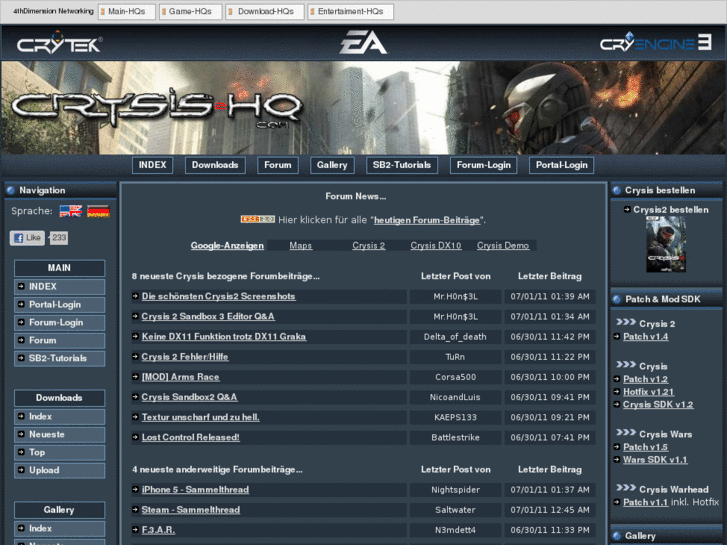Open the Download-HQs network tab
Screen dimensions: 727x545
(x=265, y=12)
